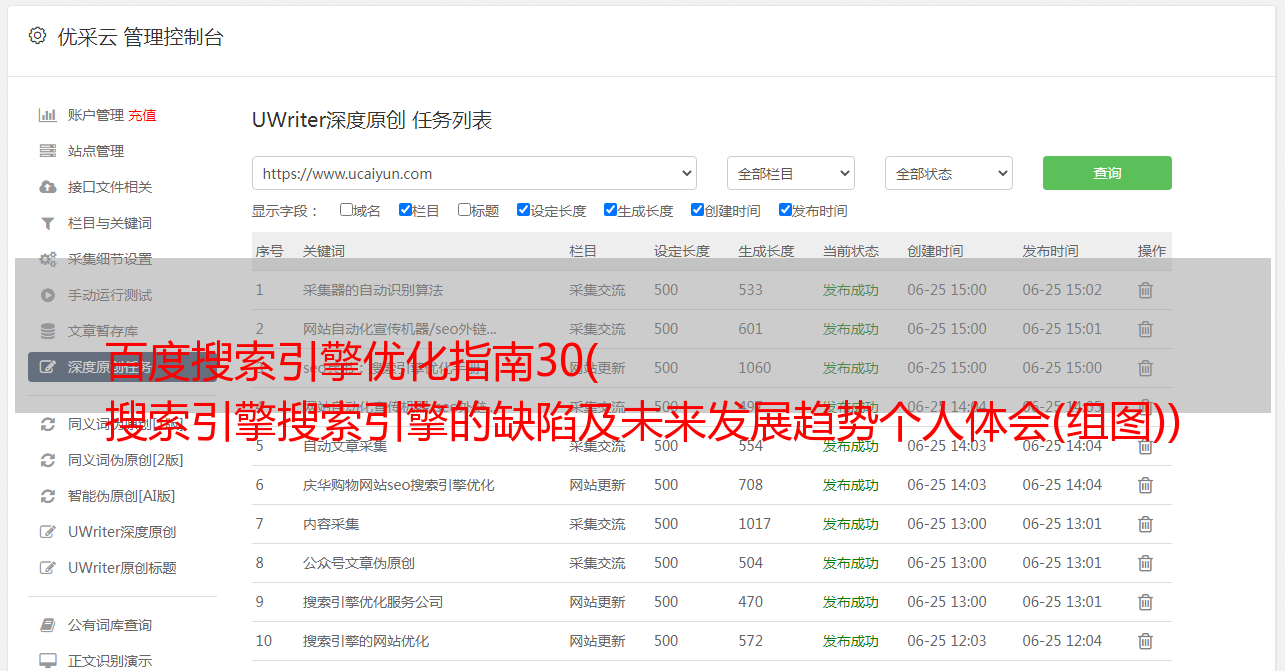Select UWriter原创标题 sidebar item

122,568
